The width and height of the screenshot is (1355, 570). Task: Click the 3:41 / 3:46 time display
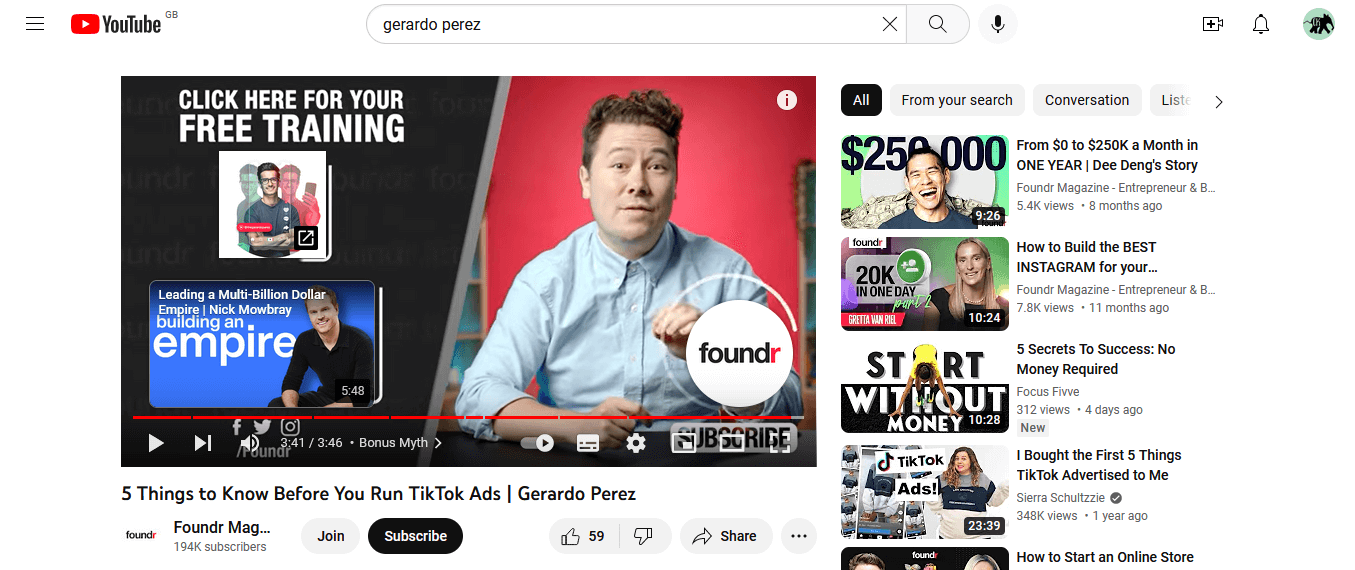coord(311,443)
